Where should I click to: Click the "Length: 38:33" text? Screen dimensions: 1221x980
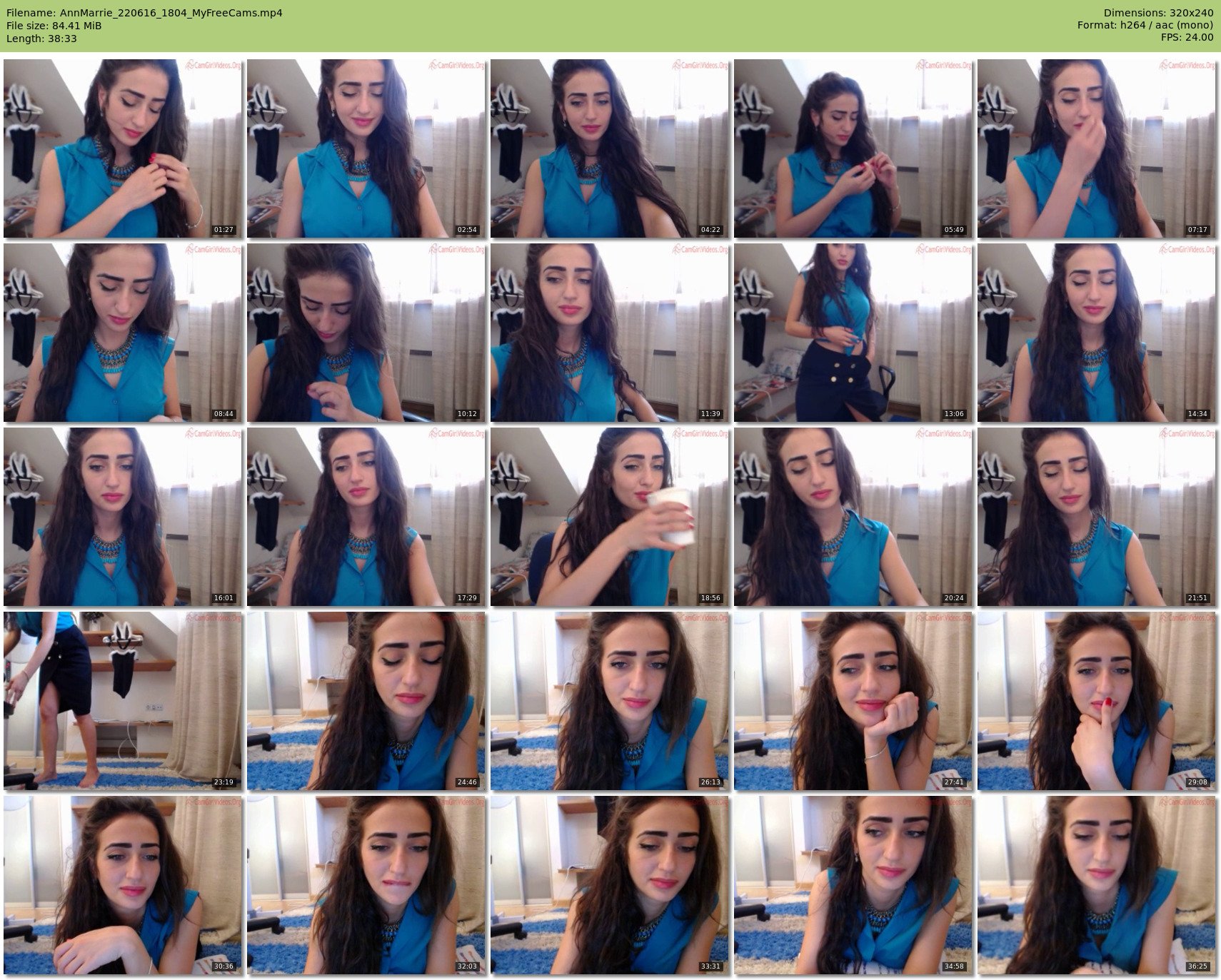click(x=41, y=39)
